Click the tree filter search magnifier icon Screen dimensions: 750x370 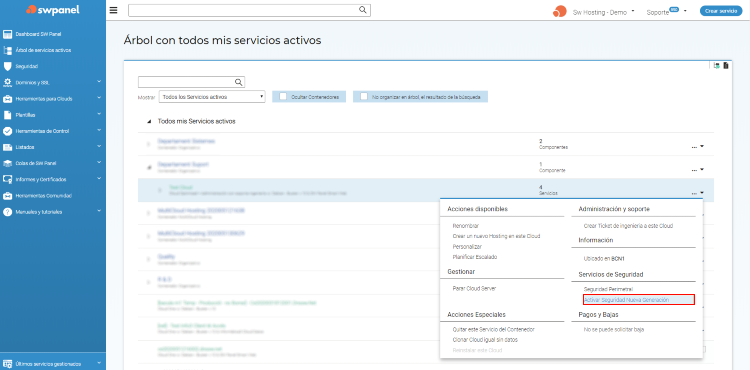239,82
